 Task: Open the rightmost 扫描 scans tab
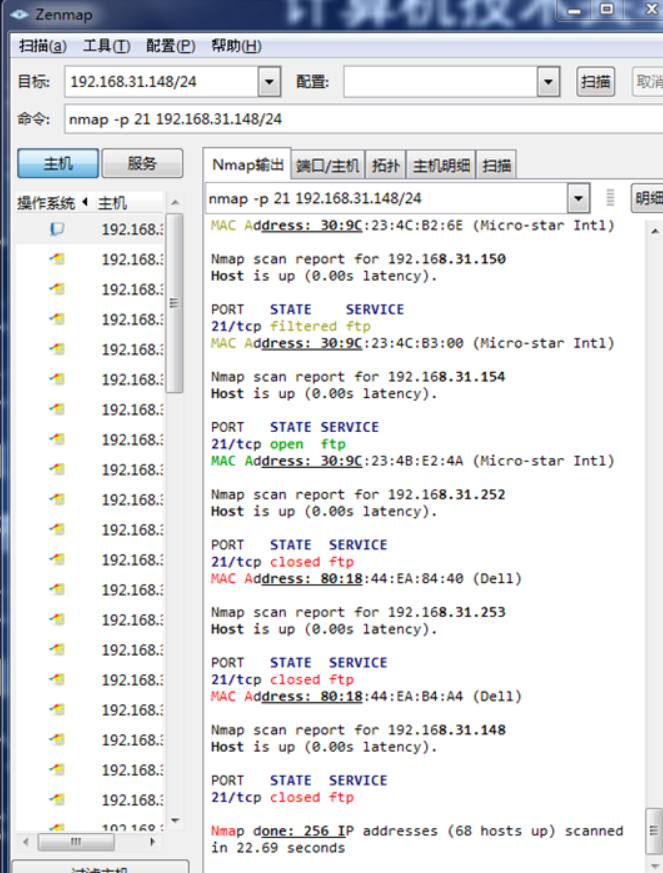coord(497,165)
